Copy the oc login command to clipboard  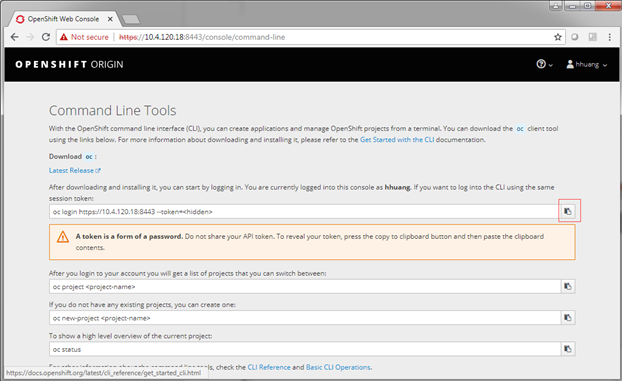[x=568, y=211]
